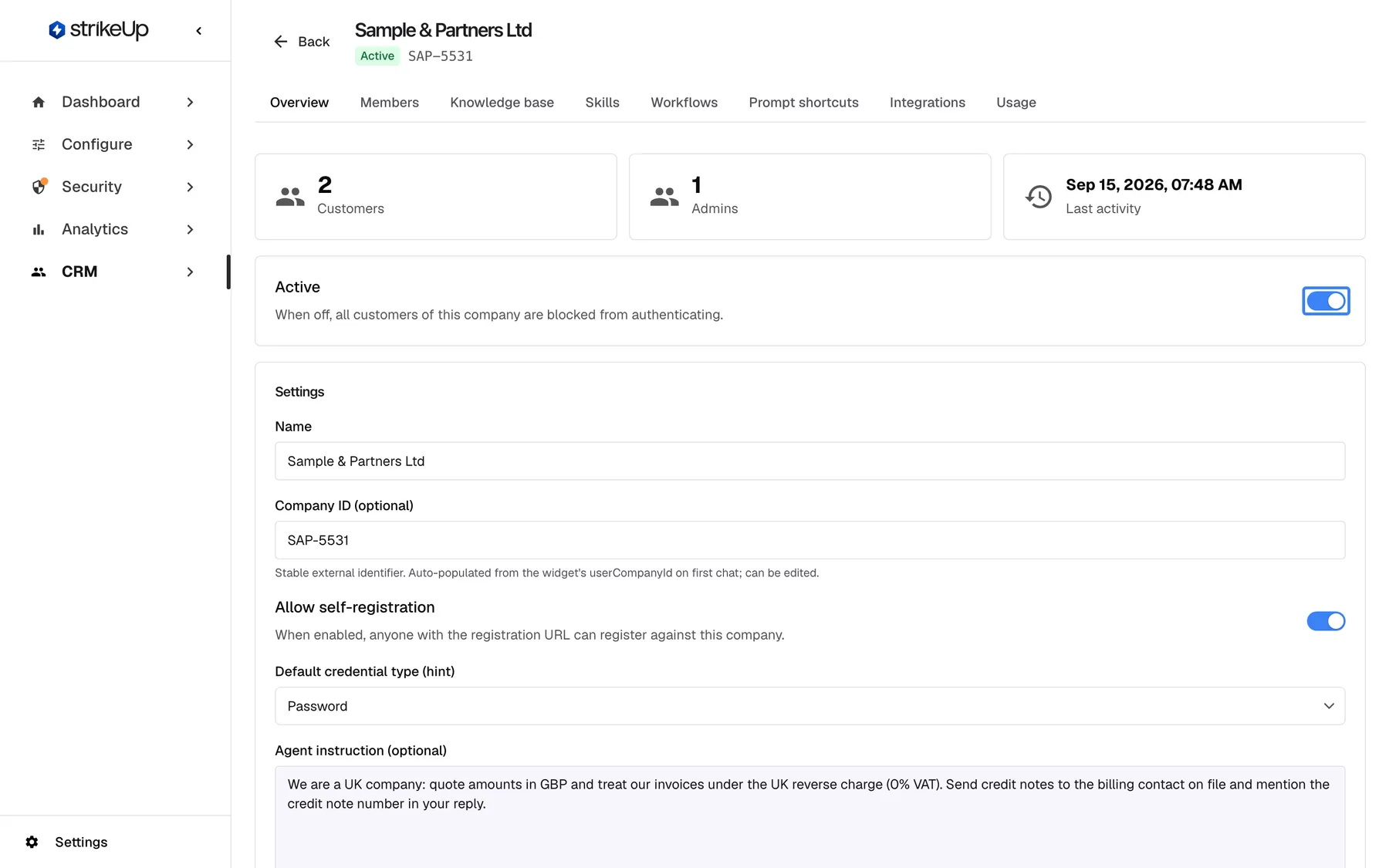Screen dimensions: 1389x868
Task: Open the Integrations tab
Action: point(927,103)
